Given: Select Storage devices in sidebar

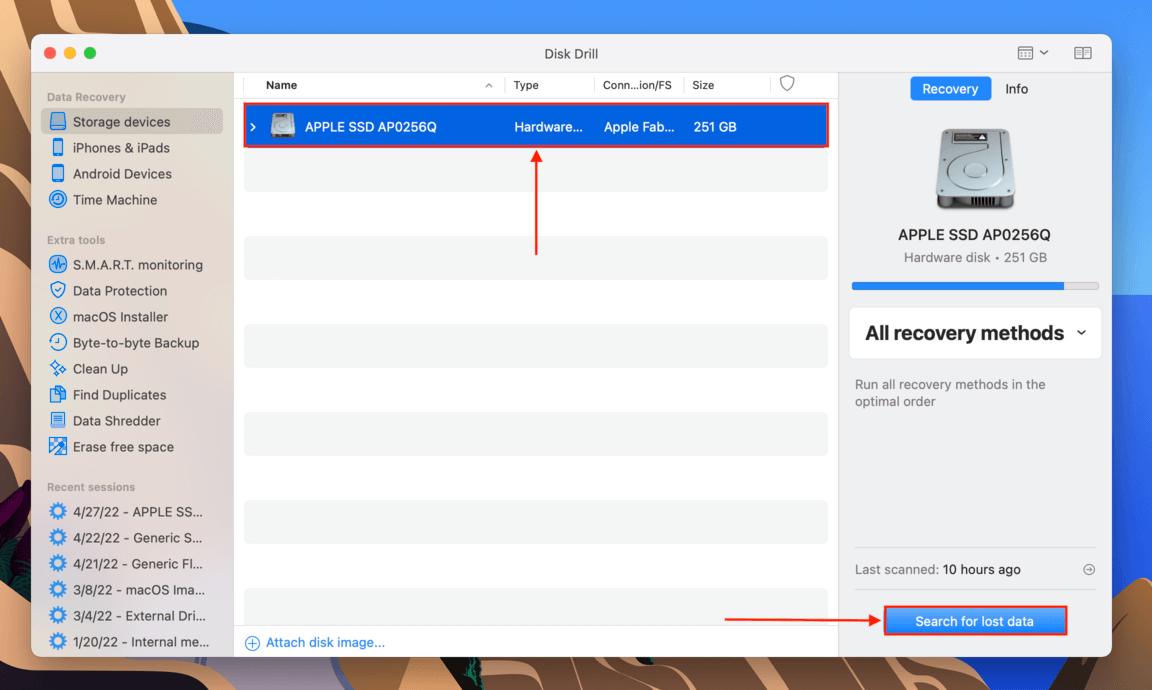Looking at the screenshot, I should [132, 121].
